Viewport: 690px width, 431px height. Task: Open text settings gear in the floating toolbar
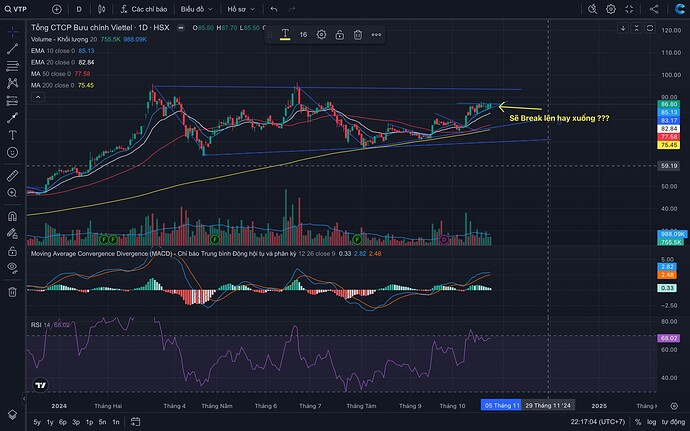point(321,34)
